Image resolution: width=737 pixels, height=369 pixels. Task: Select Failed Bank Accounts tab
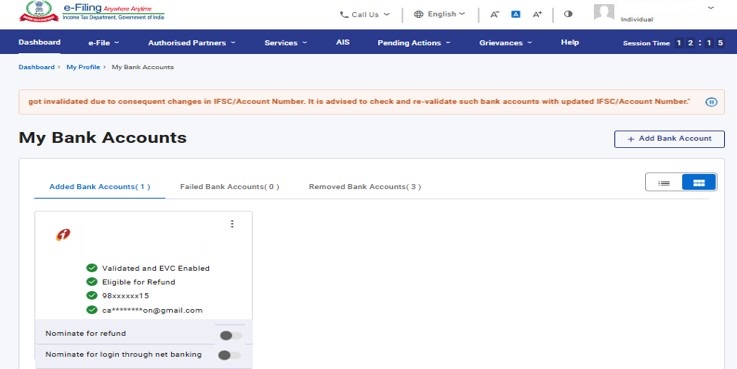[229, 187]
